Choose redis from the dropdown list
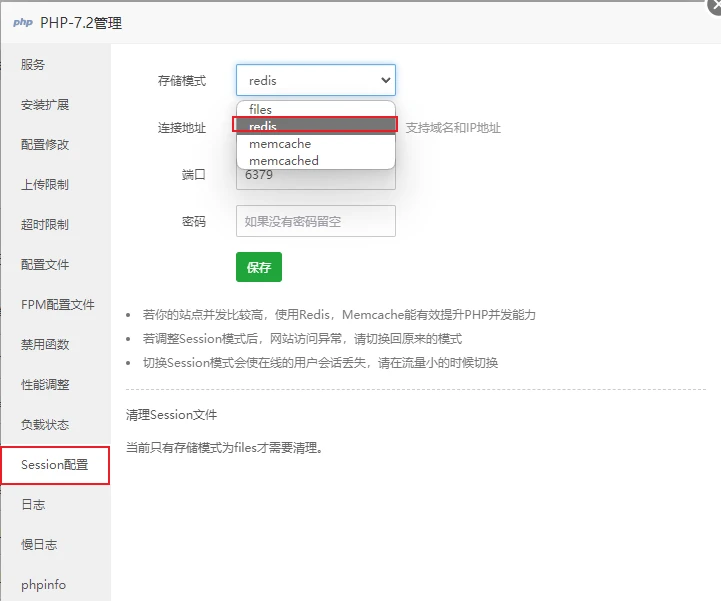This screenshot has width=721, height=601. [x=315, y=126]
